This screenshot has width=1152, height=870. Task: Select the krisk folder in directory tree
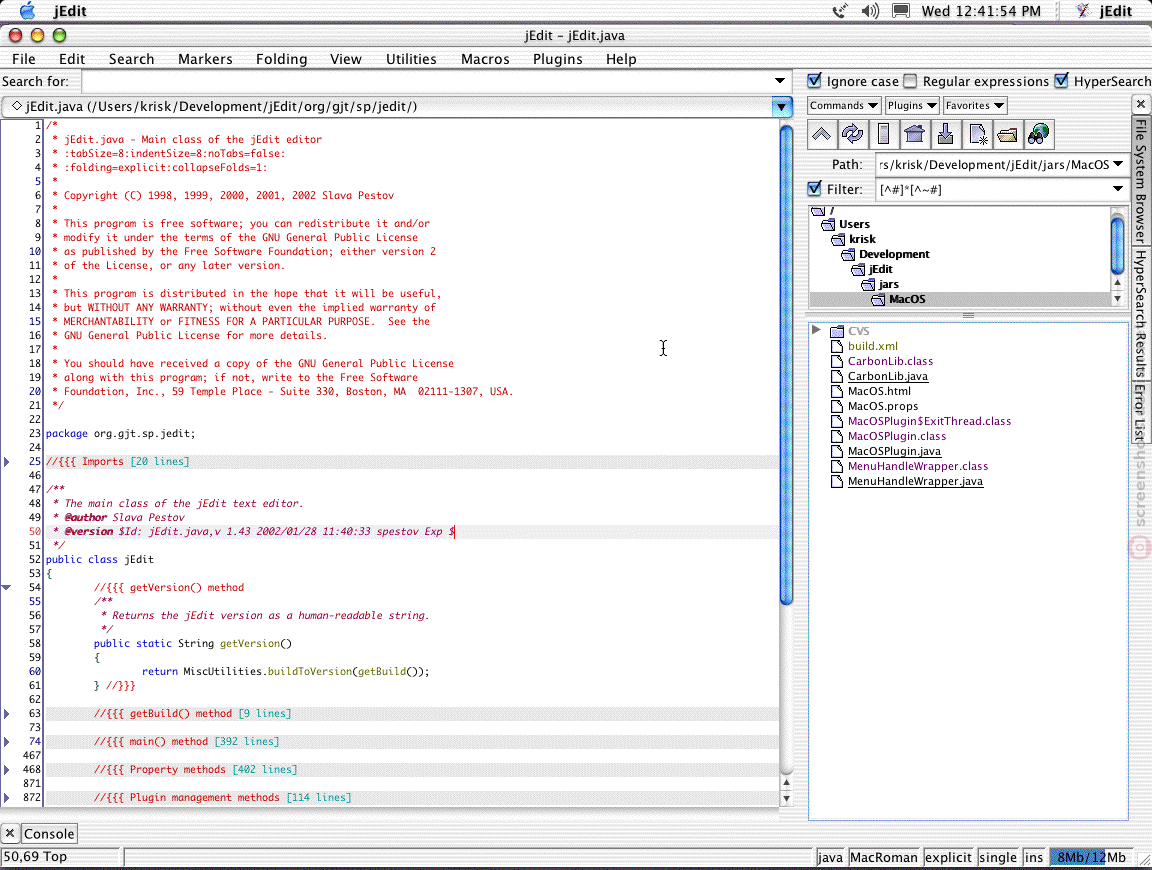(x=862, y=239)
